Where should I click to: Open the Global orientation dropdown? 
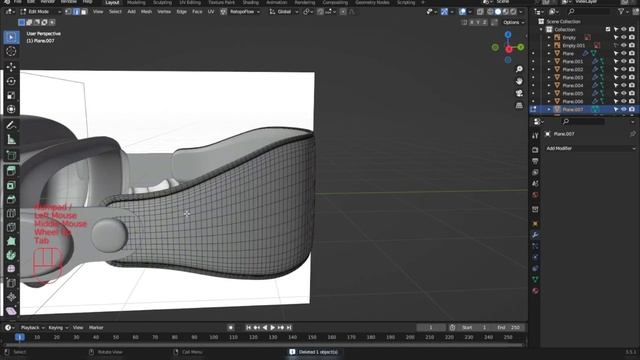284,12
